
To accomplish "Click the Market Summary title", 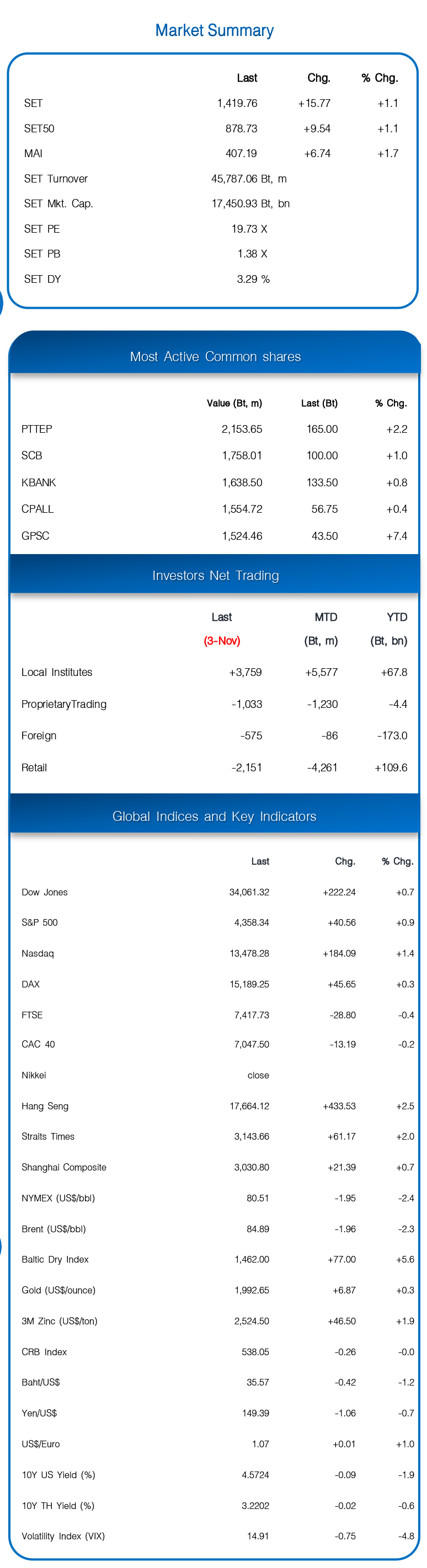I will coord(214,30).
